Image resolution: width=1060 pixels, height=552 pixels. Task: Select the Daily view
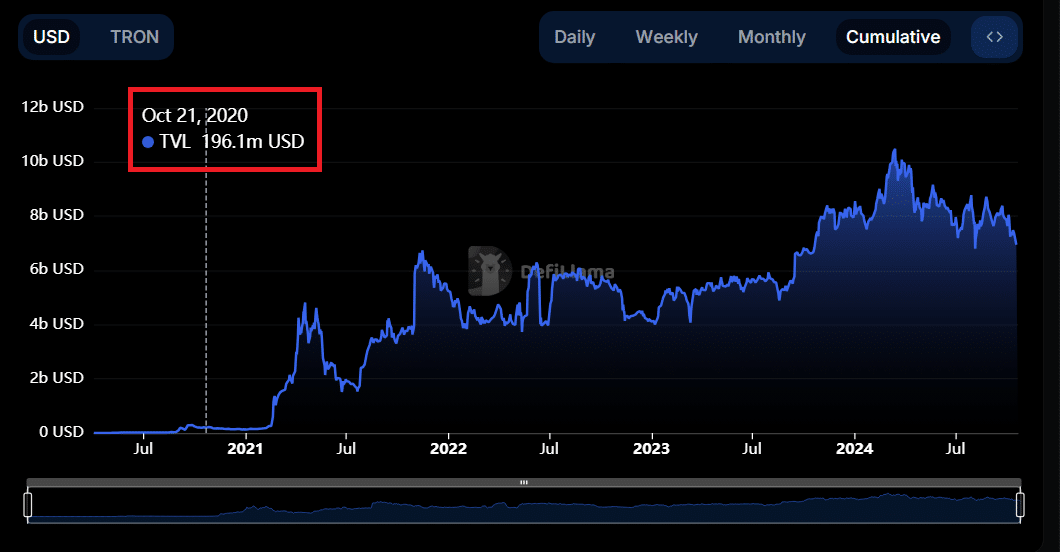pyautogui.click(x=574, y=37)
